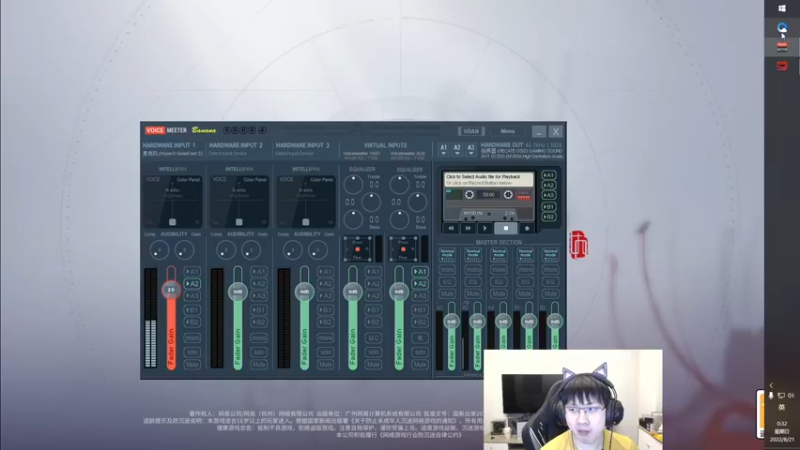Click the Voicemeeter VAIO fader knob
800x450 pixels.
(x=353, y=292)
